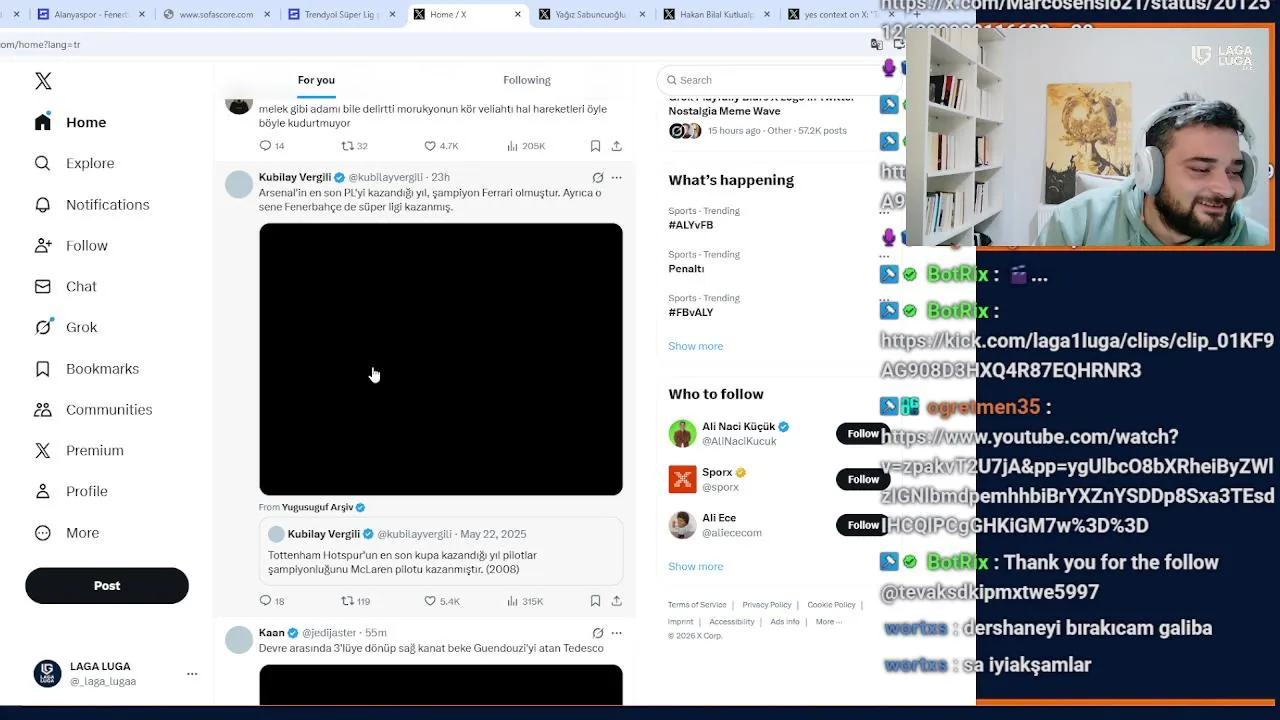Click Grok icon on Kubilay Vergili post

click(597, 177)
